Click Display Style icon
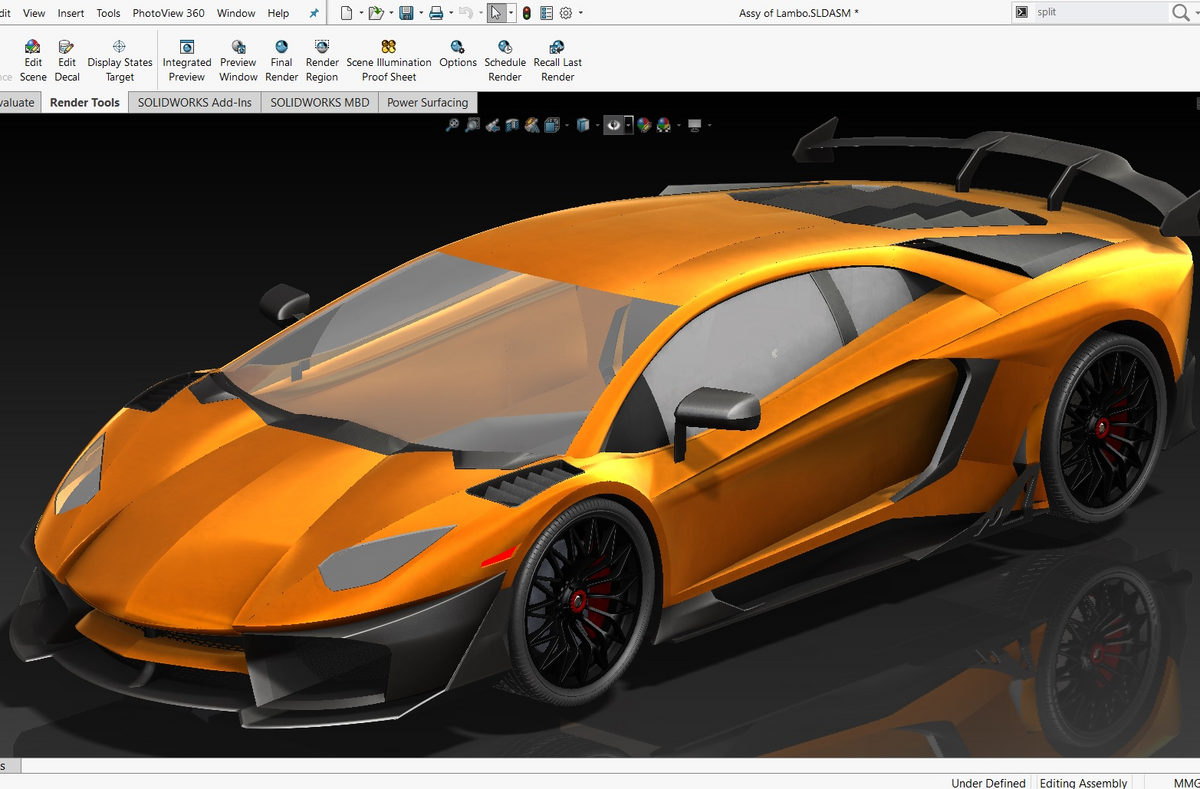 click(583, 125)
